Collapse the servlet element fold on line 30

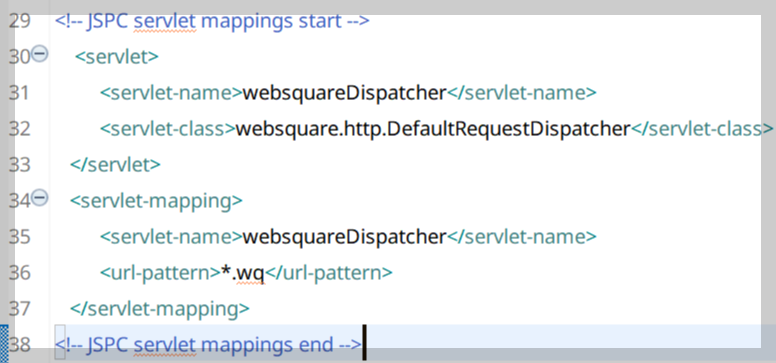tap(40, 54)
